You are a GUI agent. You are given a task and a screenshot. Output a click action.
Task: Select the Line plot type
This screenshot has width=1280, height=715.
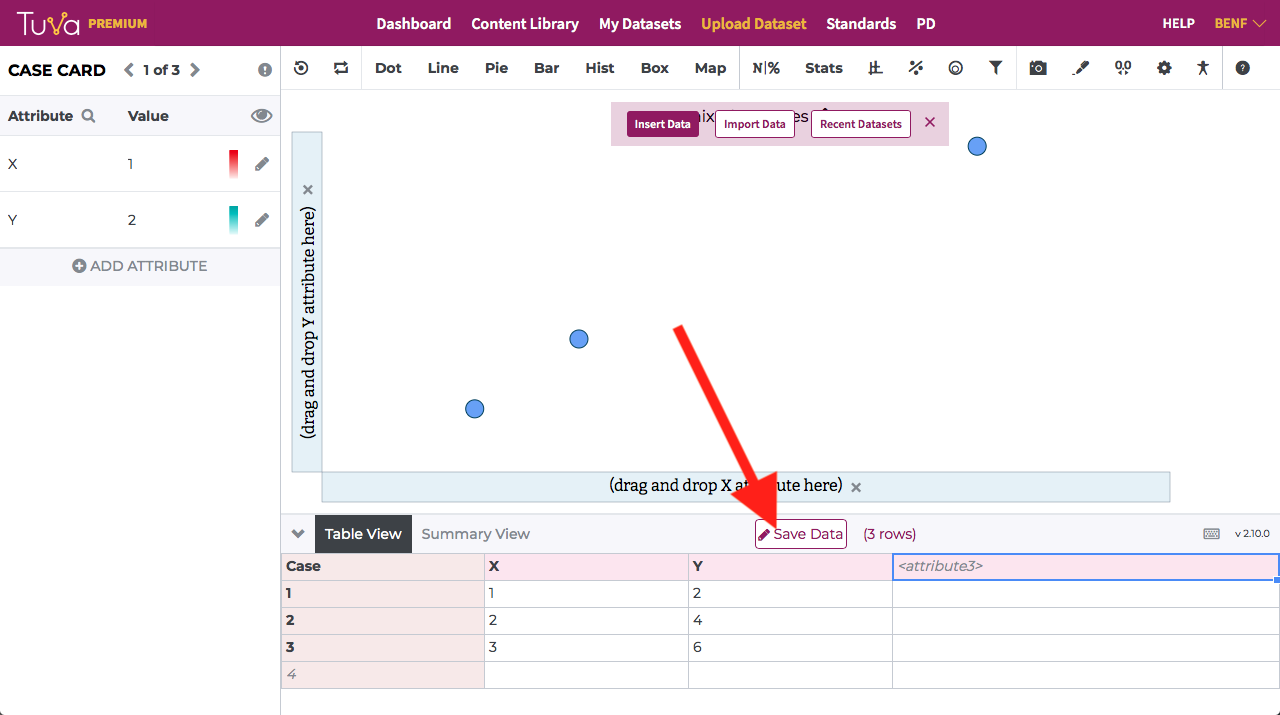[x=443, y=68]
